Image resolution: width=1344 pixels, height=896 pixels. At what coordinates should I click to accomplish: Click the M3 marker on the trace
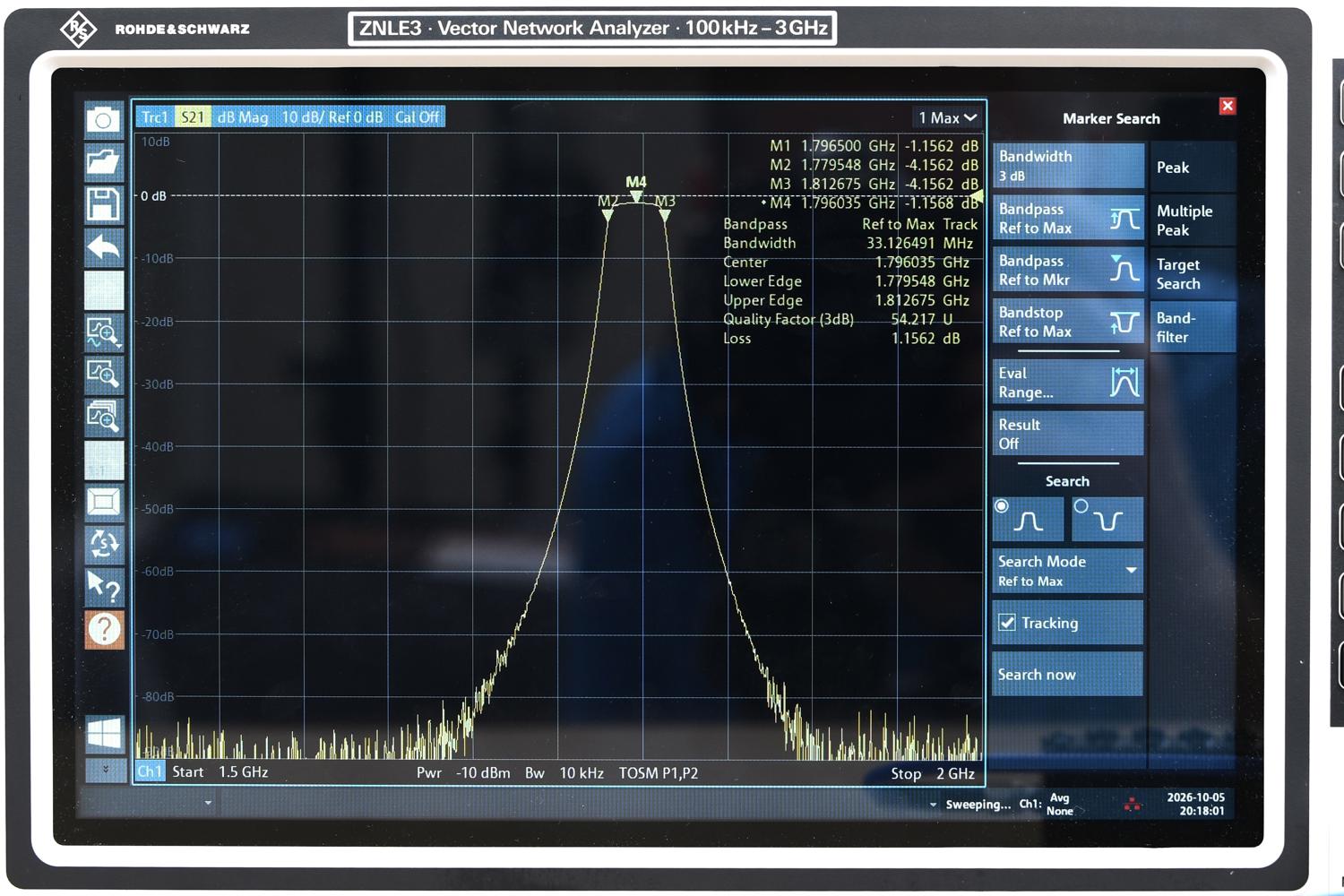[664, 215]
